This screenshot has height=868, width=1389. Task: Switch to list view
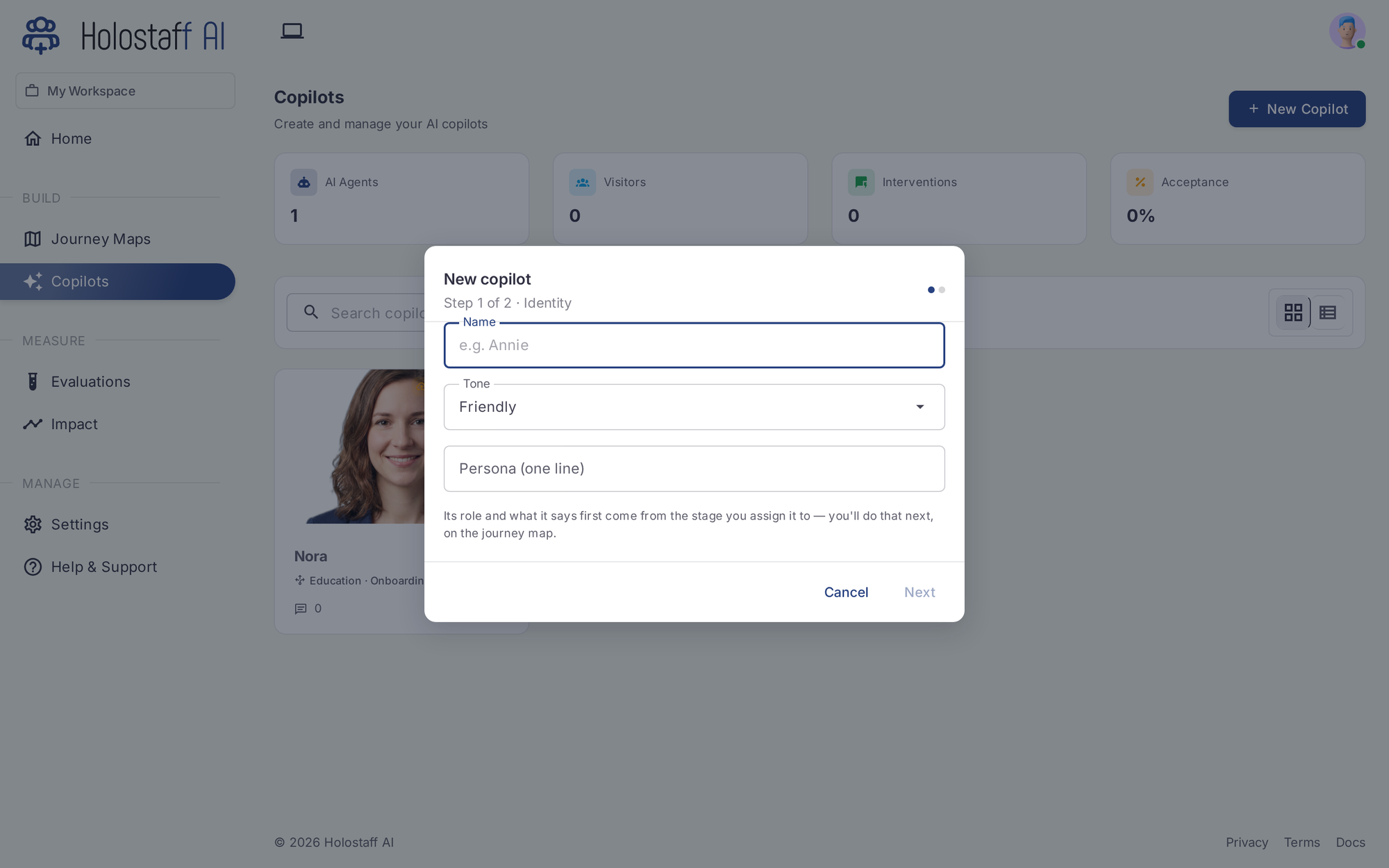[x=1328, y=312]
